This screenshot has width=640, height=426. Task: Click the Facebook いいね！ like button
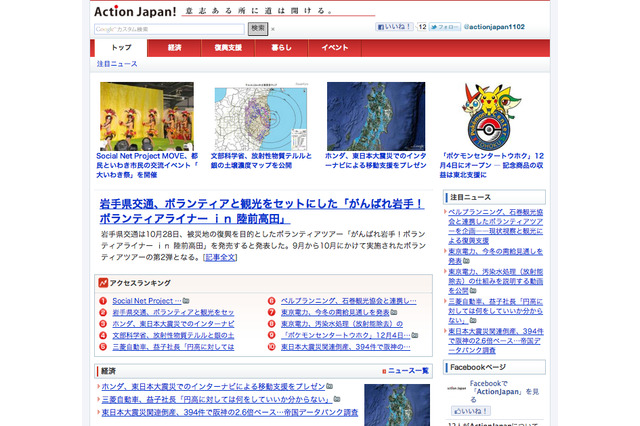(x=394, y=27)
